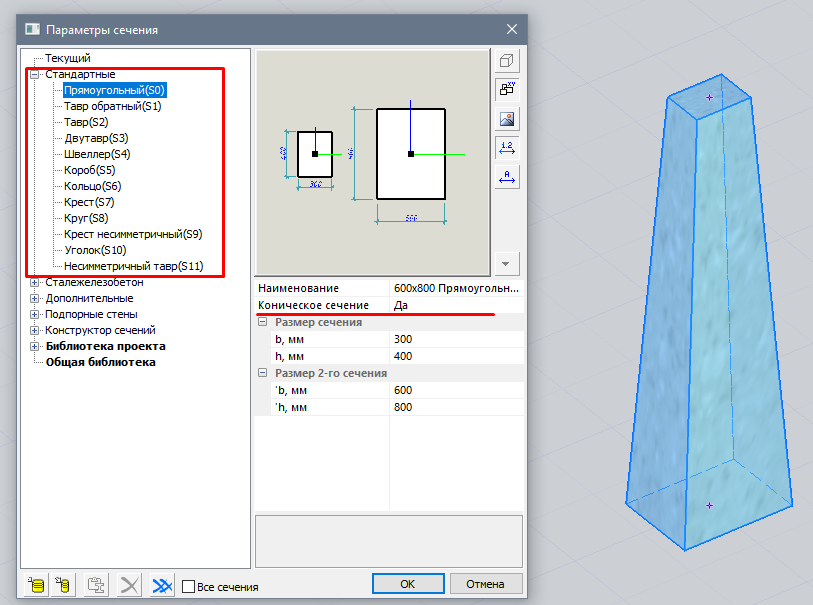Screen dimensions: 813x605
Task: Open the dropdown arrow below preview toolbar
Action: 506,264
